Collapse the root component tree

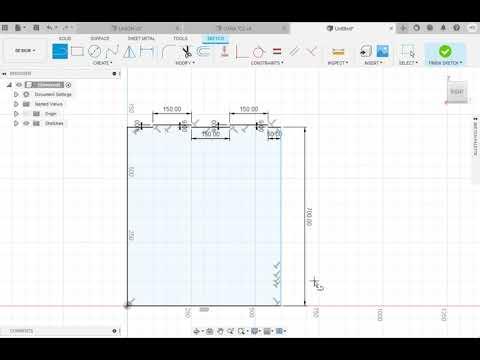(x=9, y=85)
